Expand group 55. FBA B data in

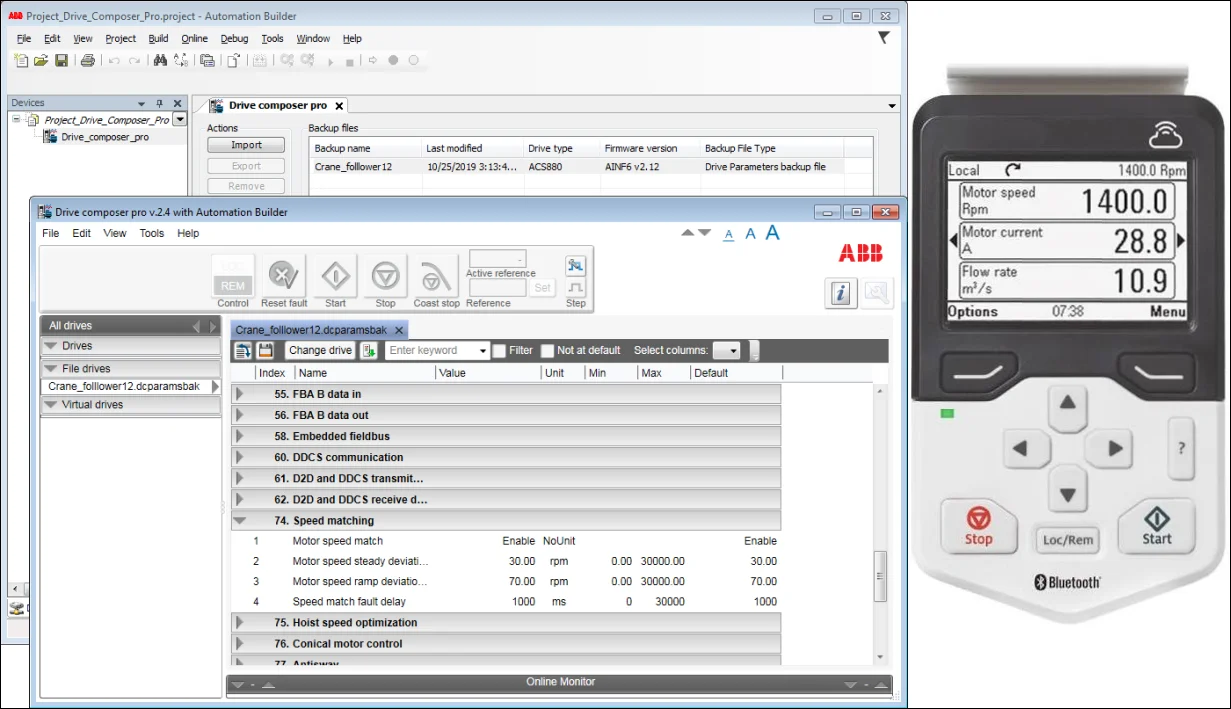click(239, 394)
